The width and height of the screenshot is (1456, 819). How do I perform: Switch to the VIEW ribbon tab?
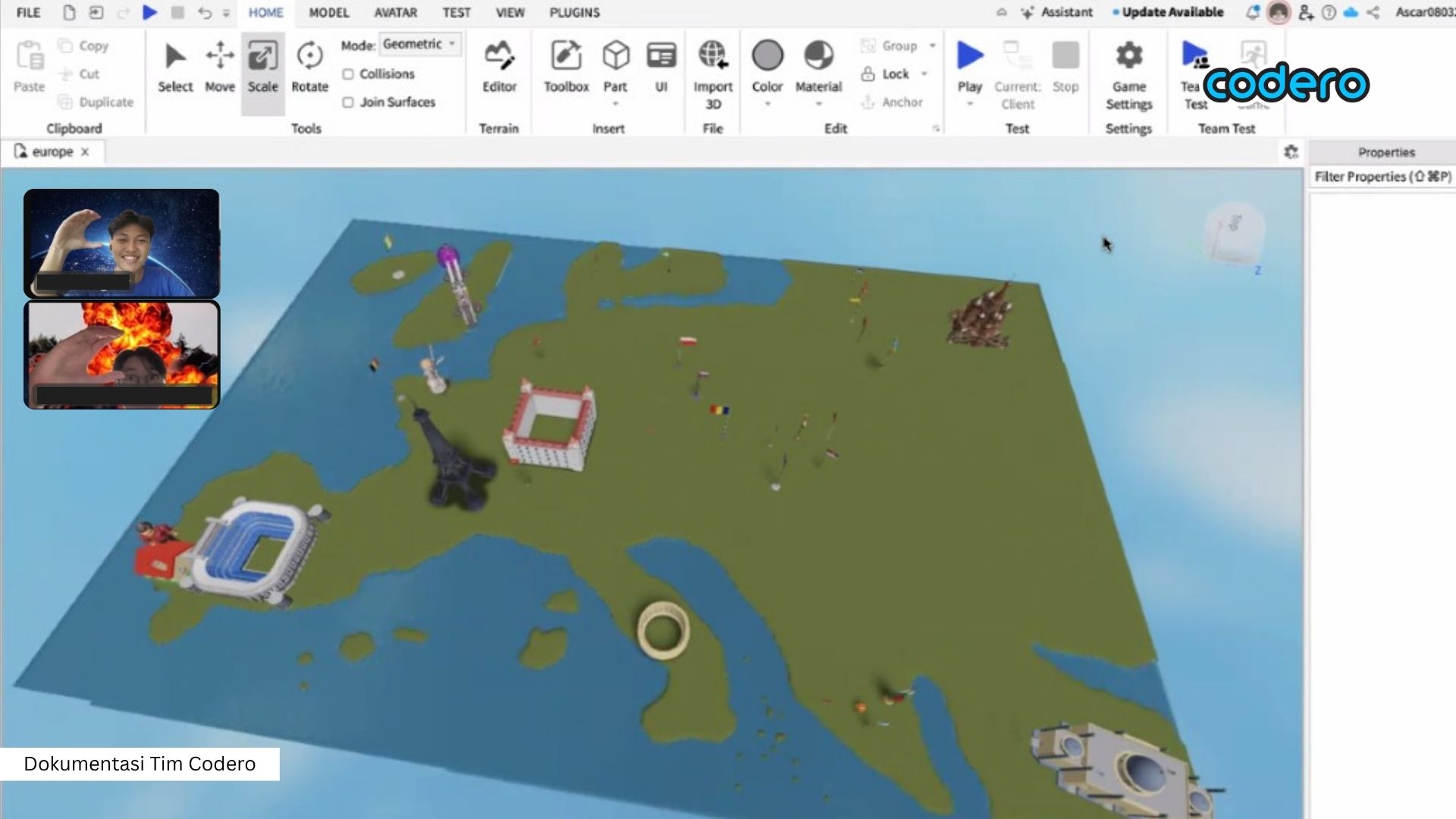pos(510,13)
